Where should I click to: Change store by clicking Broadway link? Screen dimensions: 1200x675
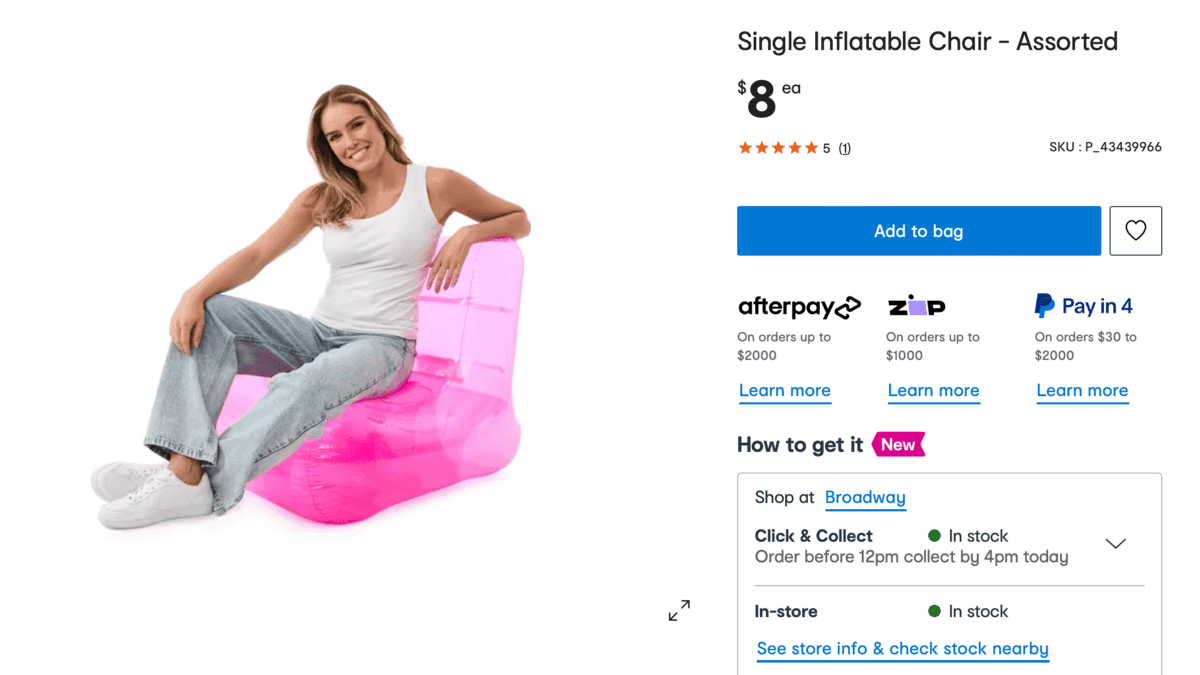click(x=865, y=497)
